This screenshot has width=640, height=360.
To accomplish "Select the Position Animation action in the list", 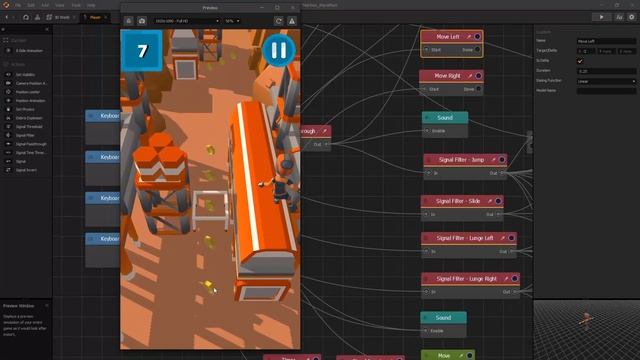I will click(26, 100).
